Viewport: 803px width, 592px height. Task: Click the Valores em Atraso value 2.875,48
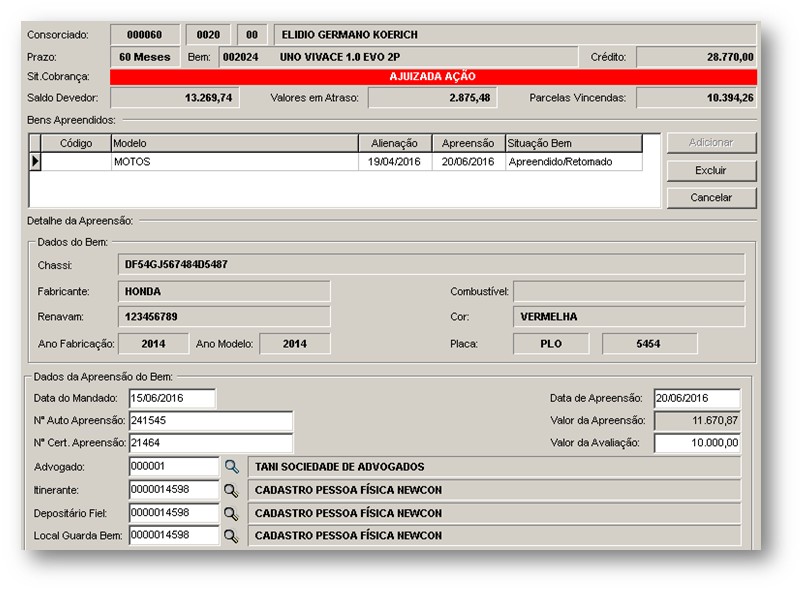tap(432, 98)
